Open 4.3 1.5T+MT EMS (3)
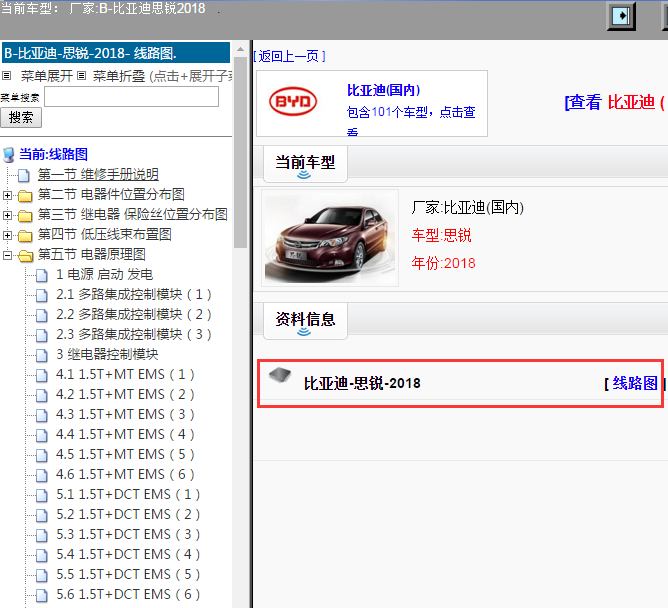 pos(125,414)
